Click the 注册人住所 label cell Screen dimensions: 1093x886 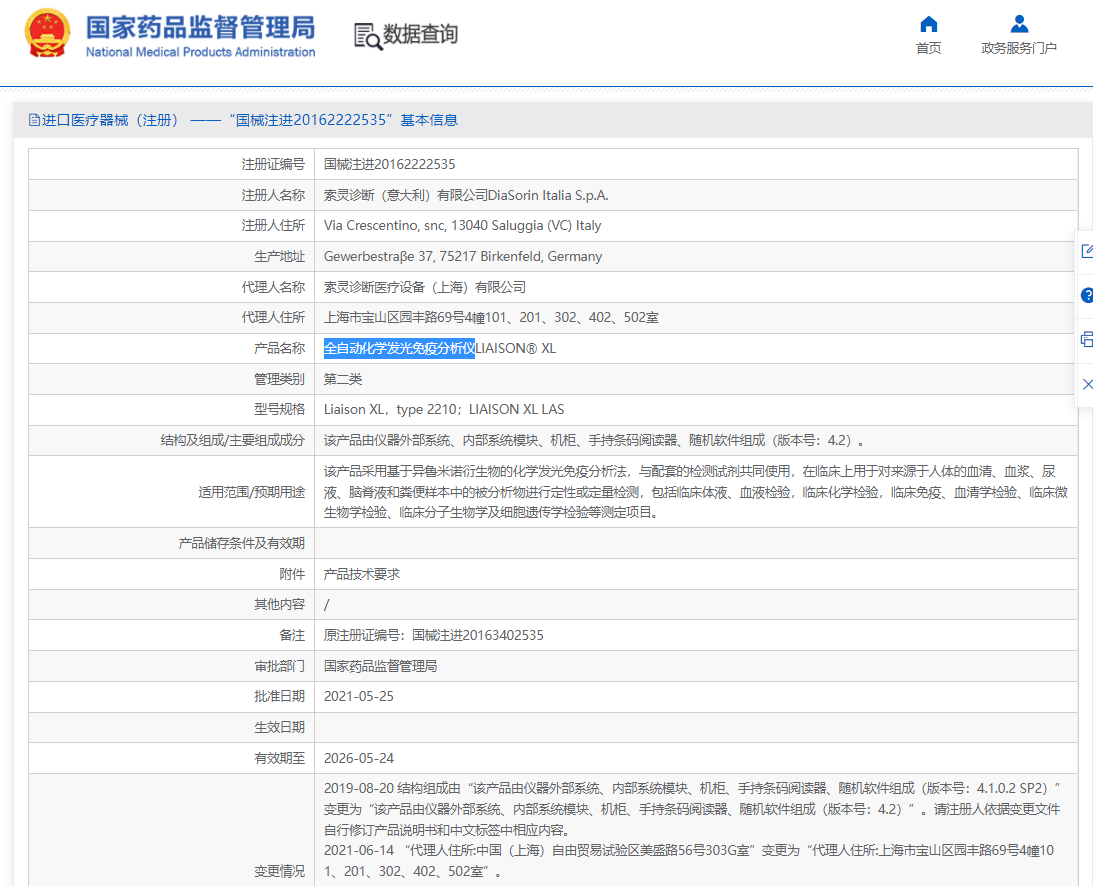[171, 226]
